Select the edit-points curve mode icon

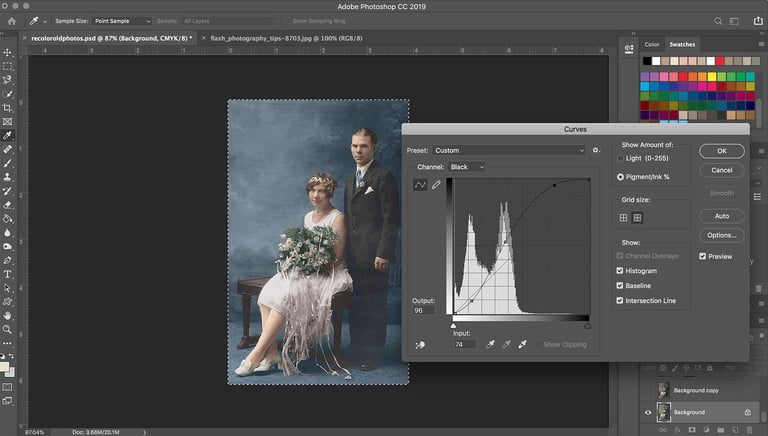420,185
